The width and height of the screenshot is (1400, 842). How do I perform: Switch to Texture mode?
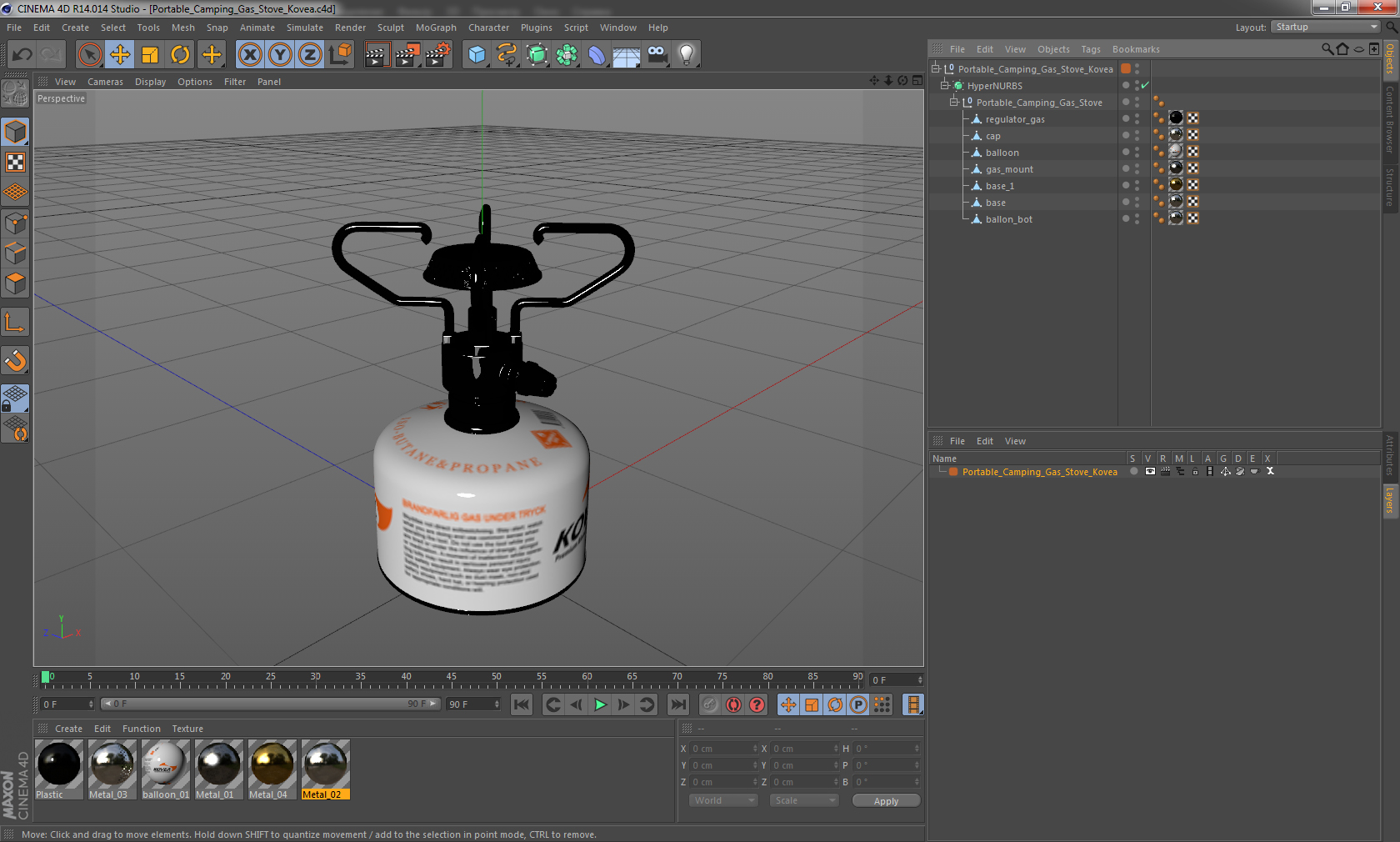(x=15, y=162)
